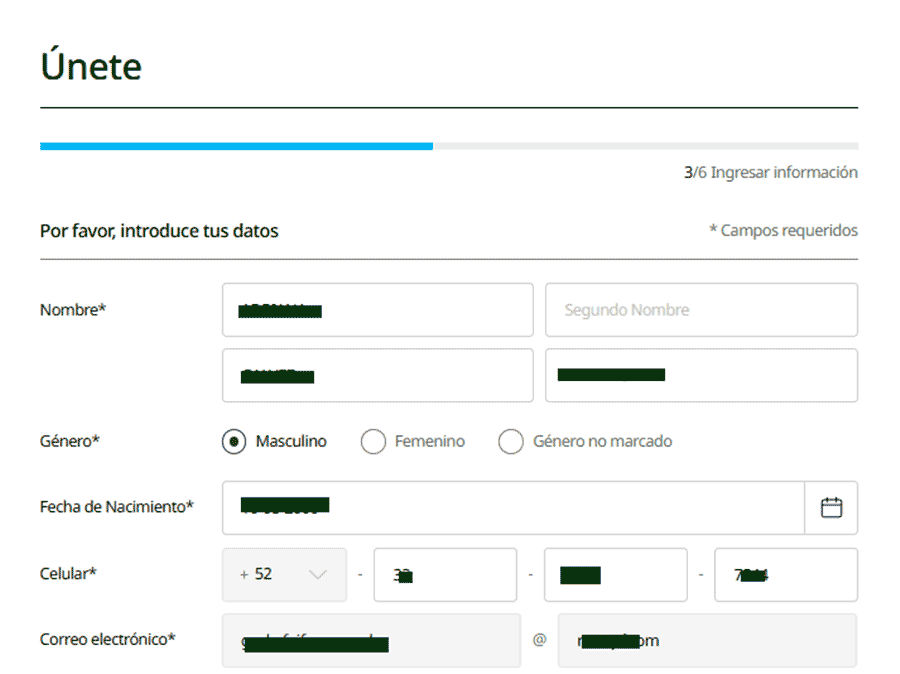Click the middle phone number segment field
This screenshot has width=900, height=674.
pyautogui.click(x=615, y=575)
